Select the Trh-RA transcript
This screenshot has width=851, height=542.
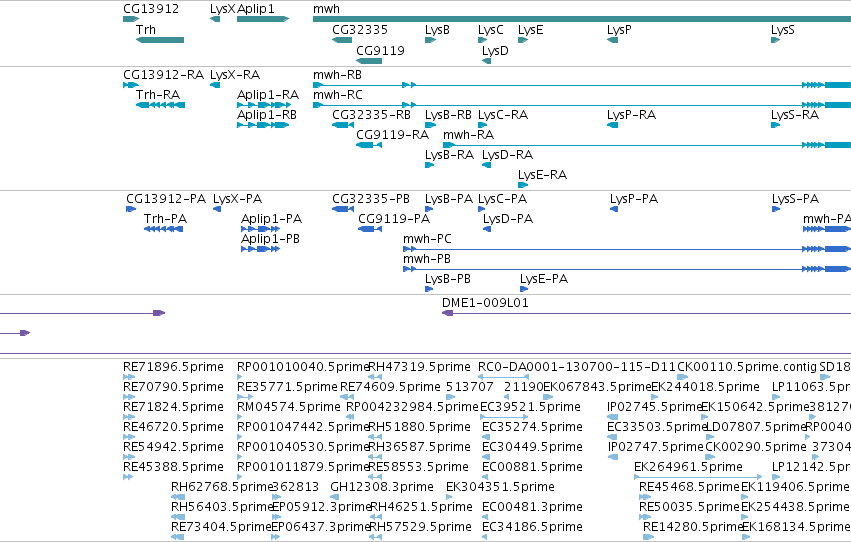coord(160,105)
